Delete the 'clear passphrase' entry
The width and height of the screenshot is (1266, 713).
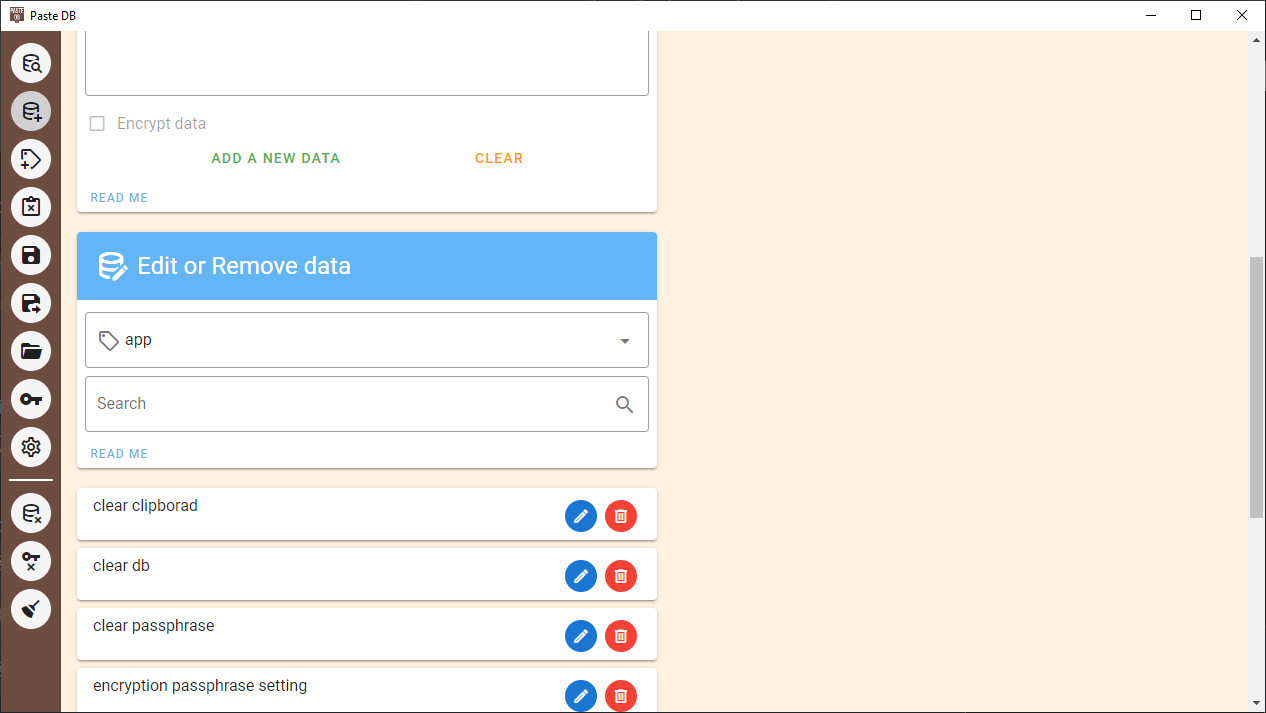click(x=621, y=636)
